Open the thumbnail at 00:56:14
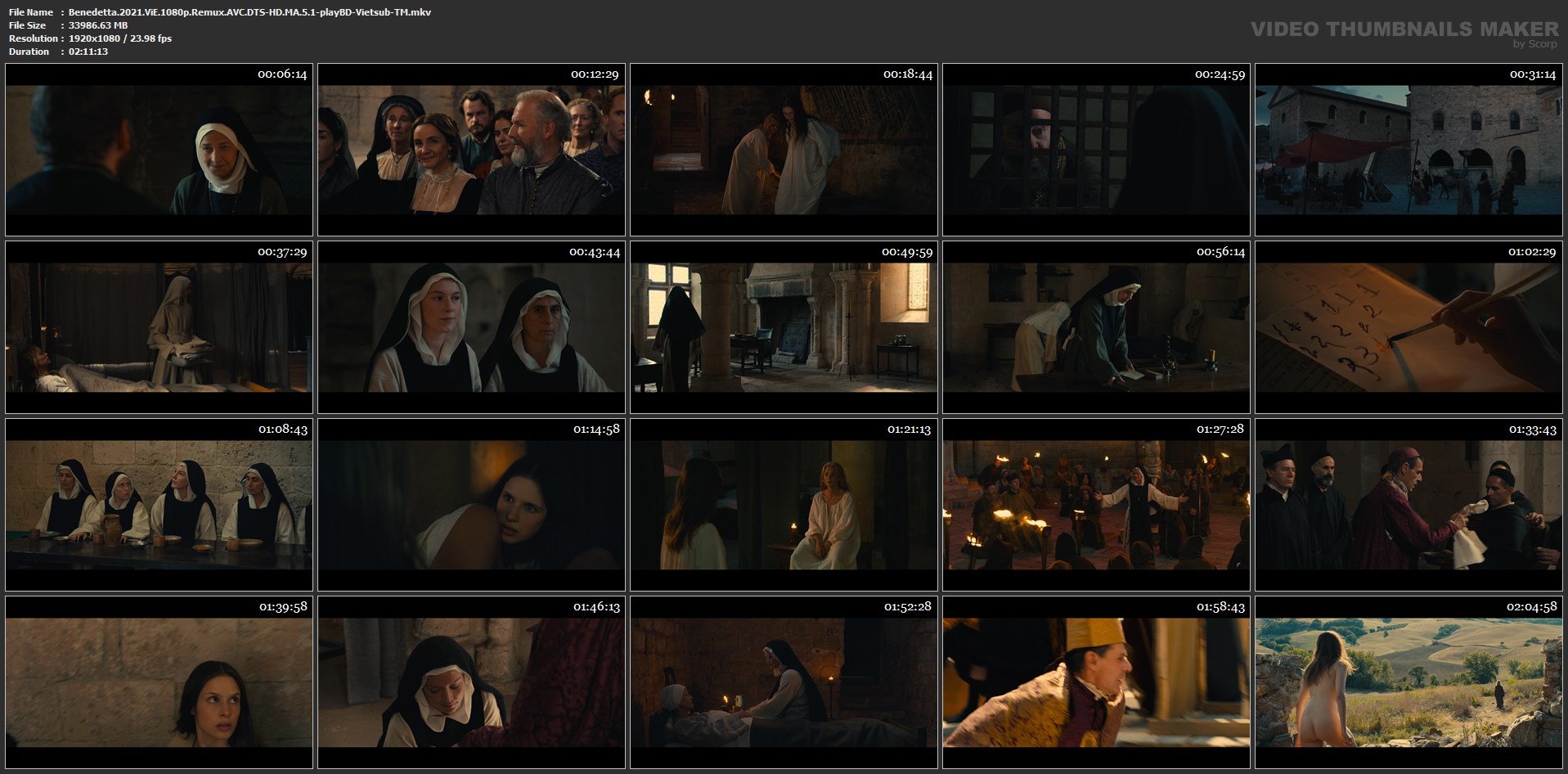1568x774 pixels. click(x=1096, y=327)
